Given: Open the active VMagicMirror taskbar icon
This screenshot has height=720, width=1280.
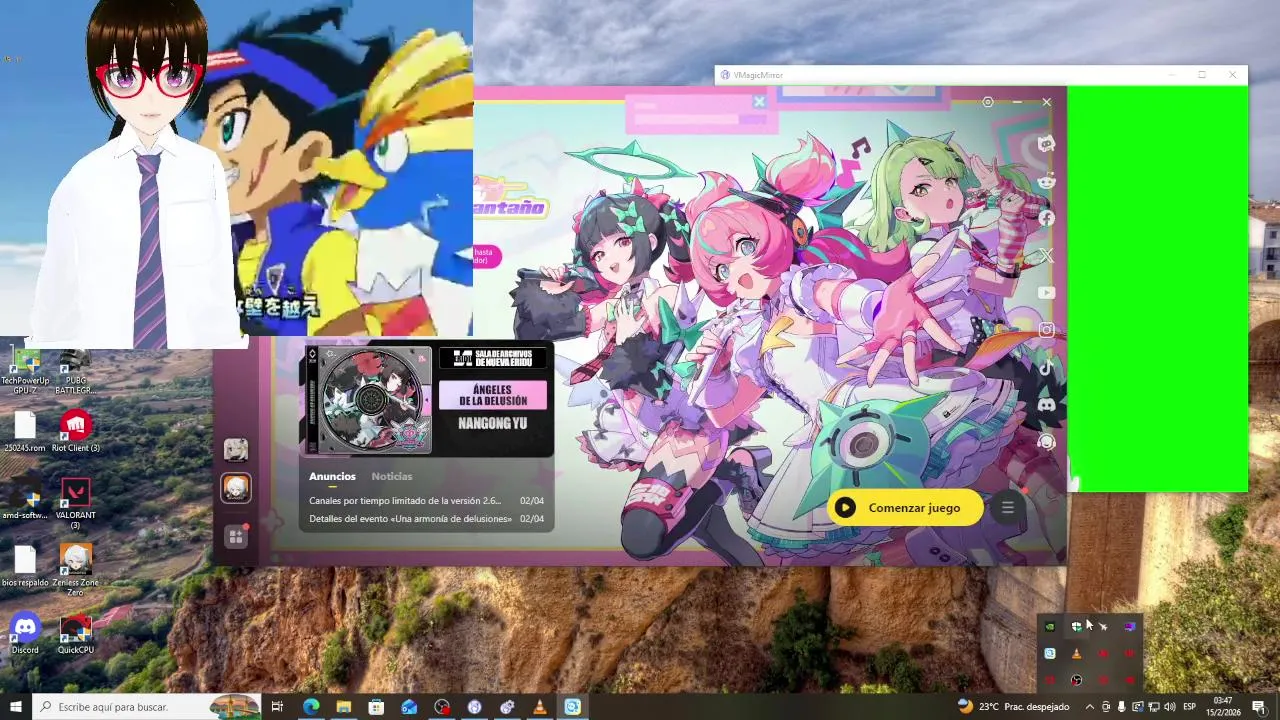Looking at the screenshot, I should click(x=572, y=707).
